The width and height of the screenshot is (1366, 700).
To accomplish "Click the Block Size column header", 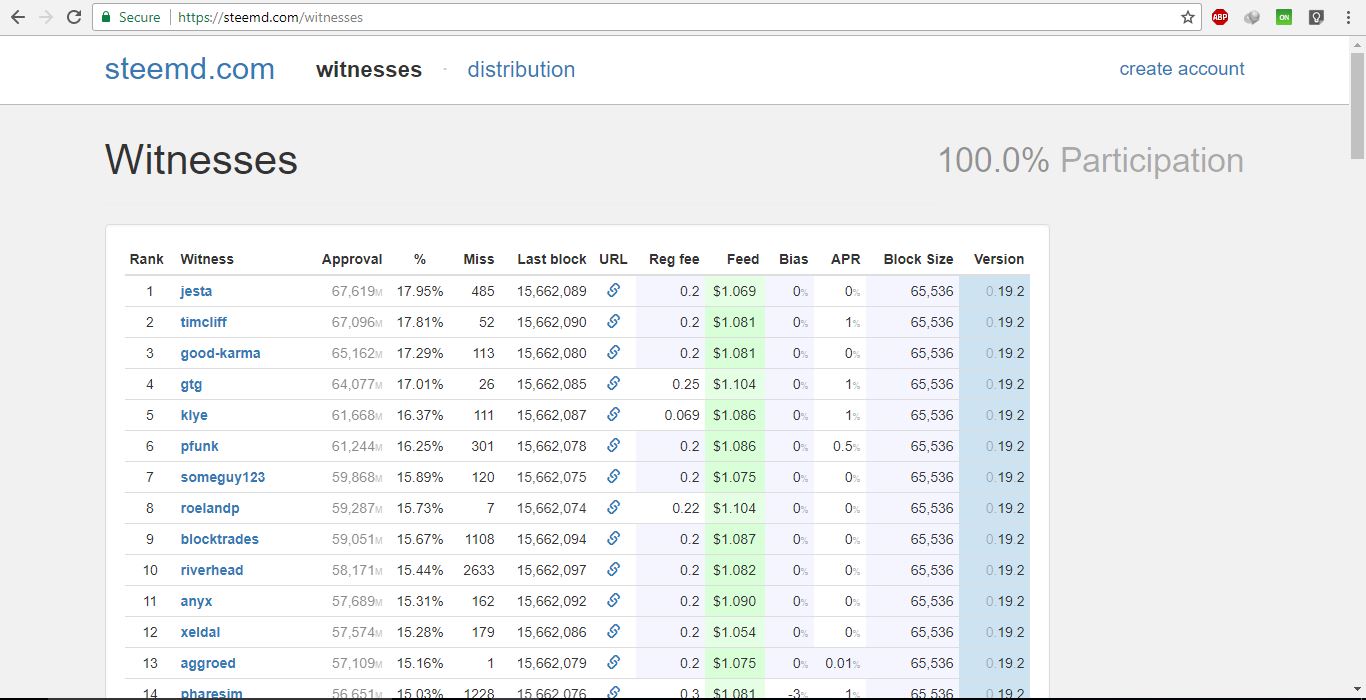I will [918, 259].
